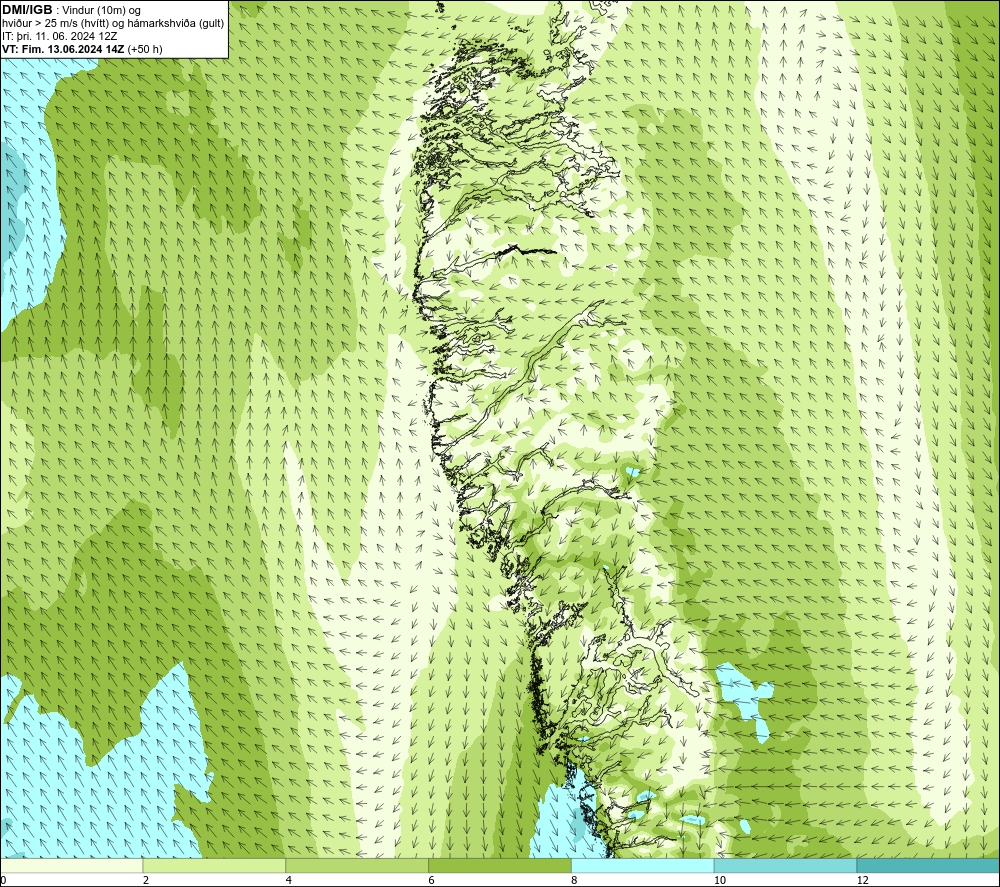Select the 2–4 m/s light green band

(214, 865)
